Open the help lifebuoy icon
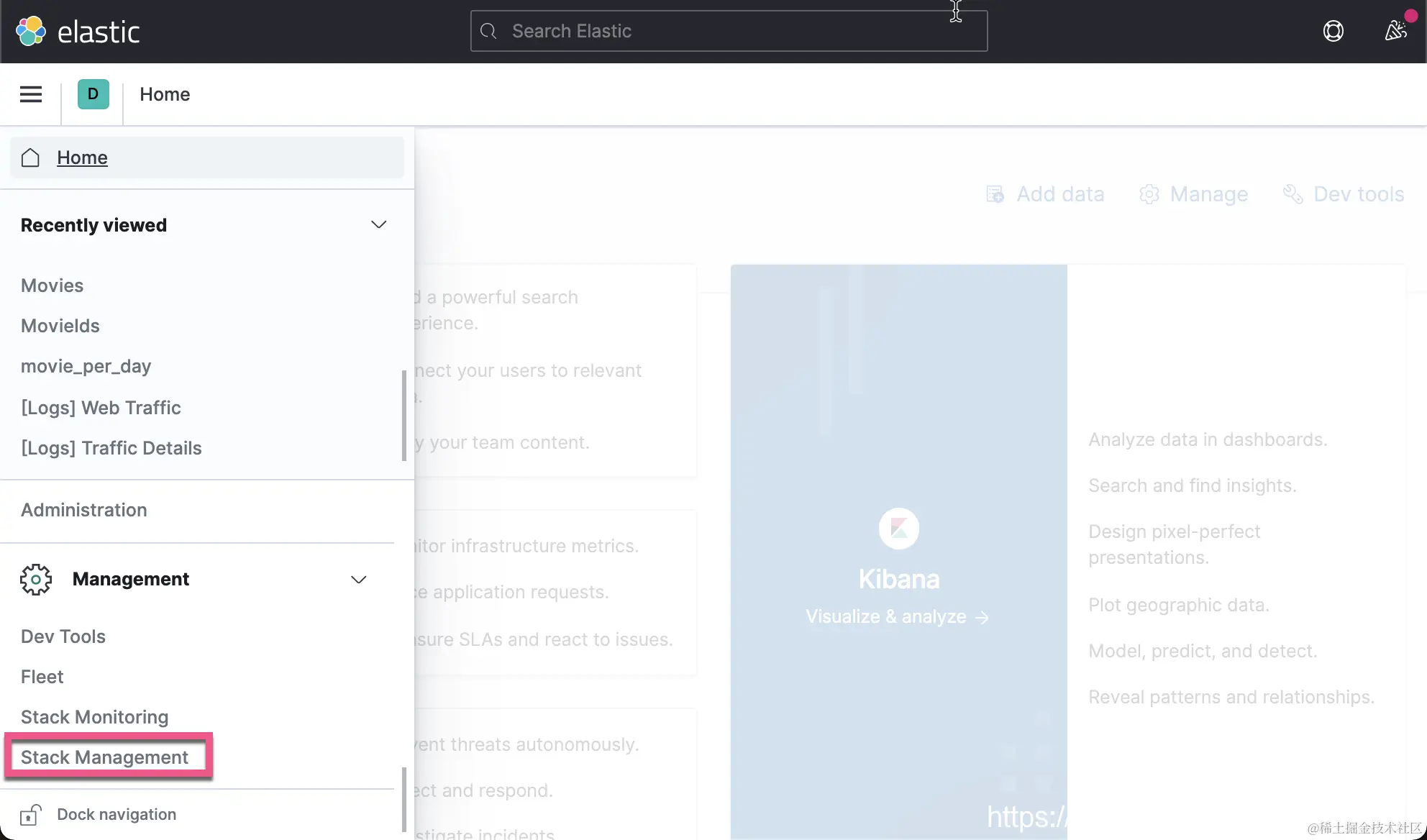Viewport: 1427px width, 840px height. pos(1333,31)
